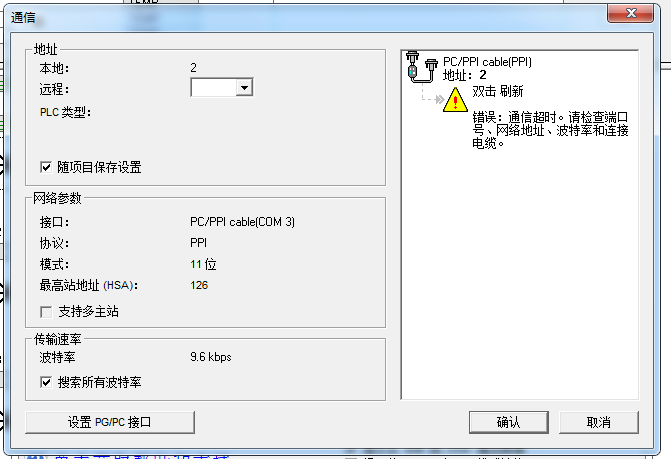Close the 通信 dialog with X
Screen dimensions: 671x459
[x=630, y=13]
